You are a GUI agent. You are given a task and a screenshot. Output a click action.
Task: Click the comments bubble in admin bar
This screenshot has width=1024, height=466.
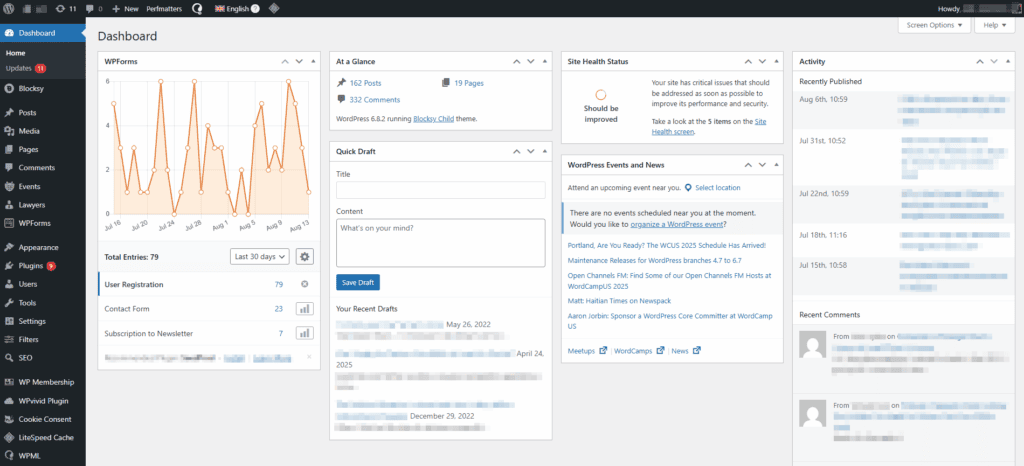click(x=93, y=8)
